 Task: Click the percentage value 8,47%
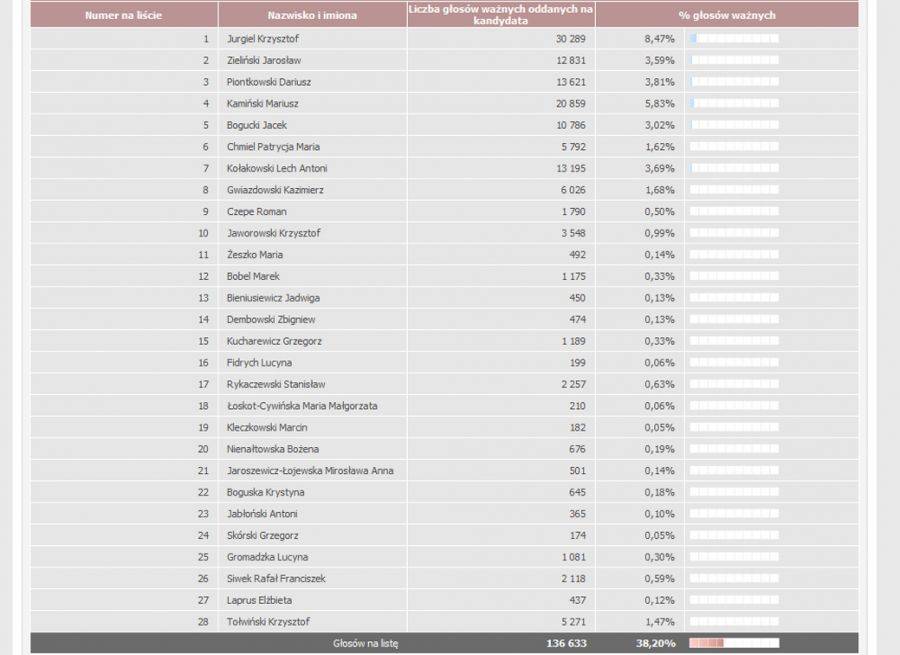click(x=659, y=38)
